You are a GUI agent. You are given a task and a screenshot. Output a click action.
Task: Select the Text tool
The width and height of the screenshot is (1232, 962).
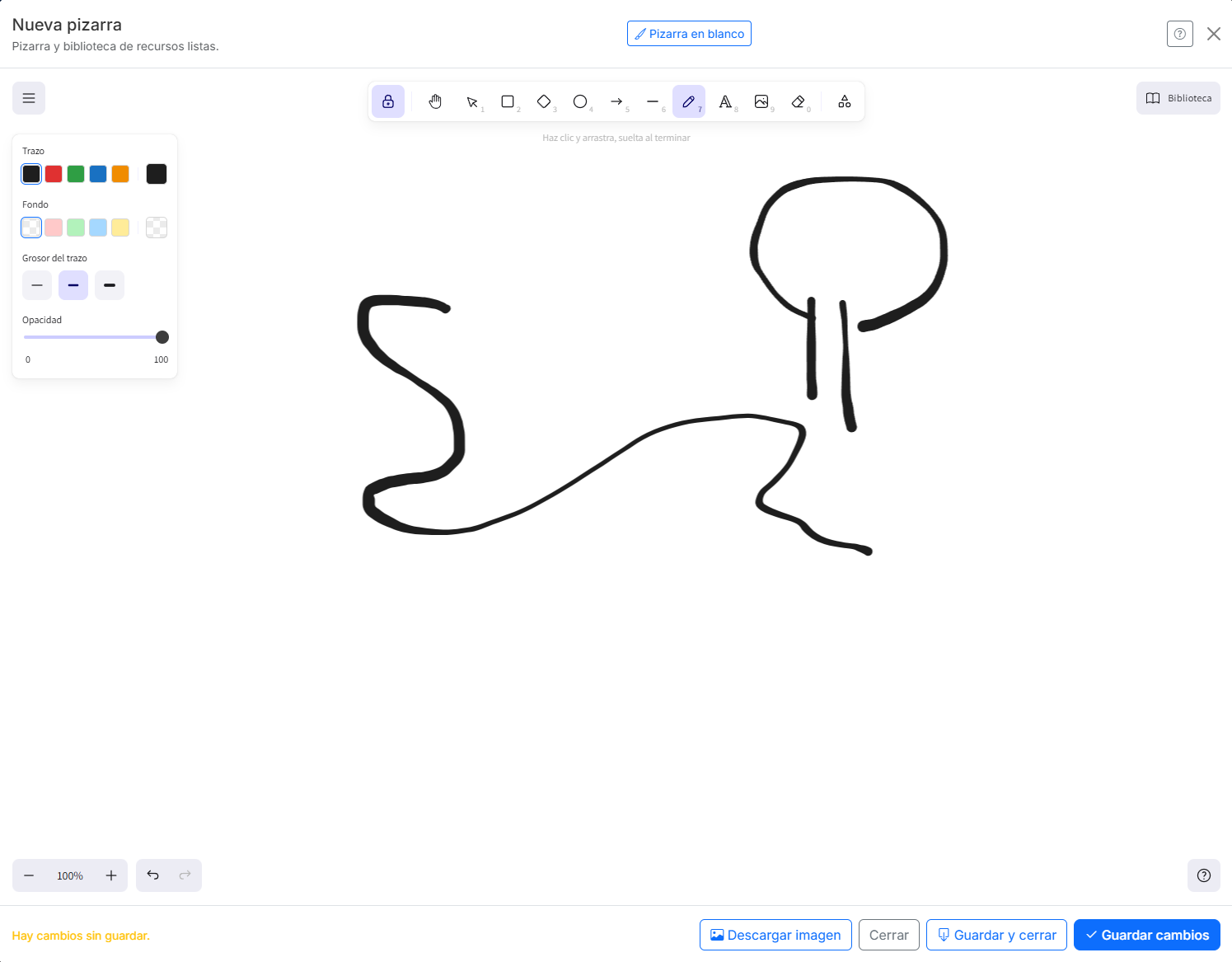click(x=725, y=101)
